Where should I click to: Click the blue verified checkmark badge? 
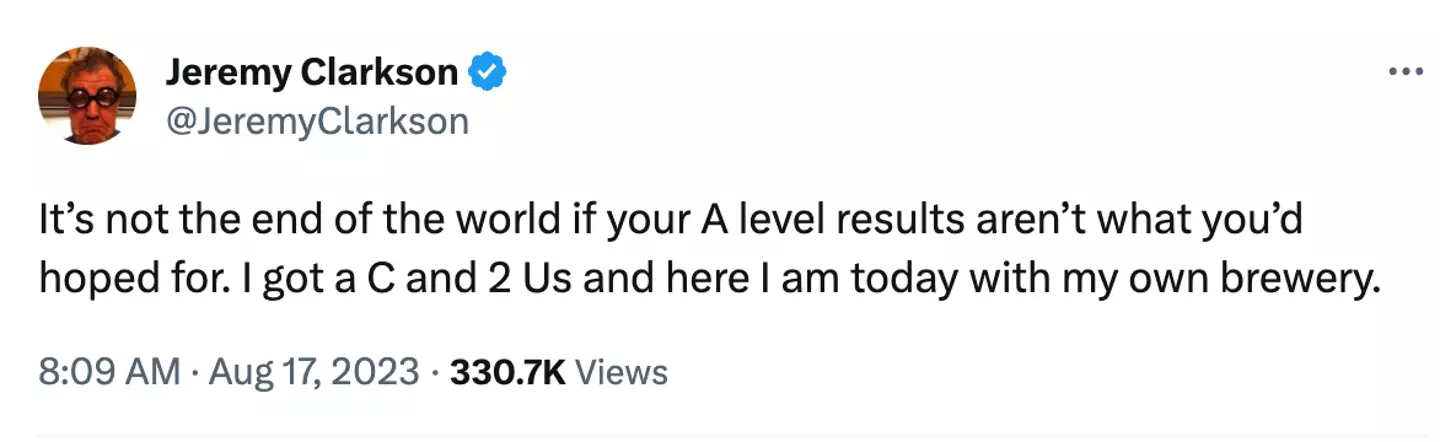488,73
